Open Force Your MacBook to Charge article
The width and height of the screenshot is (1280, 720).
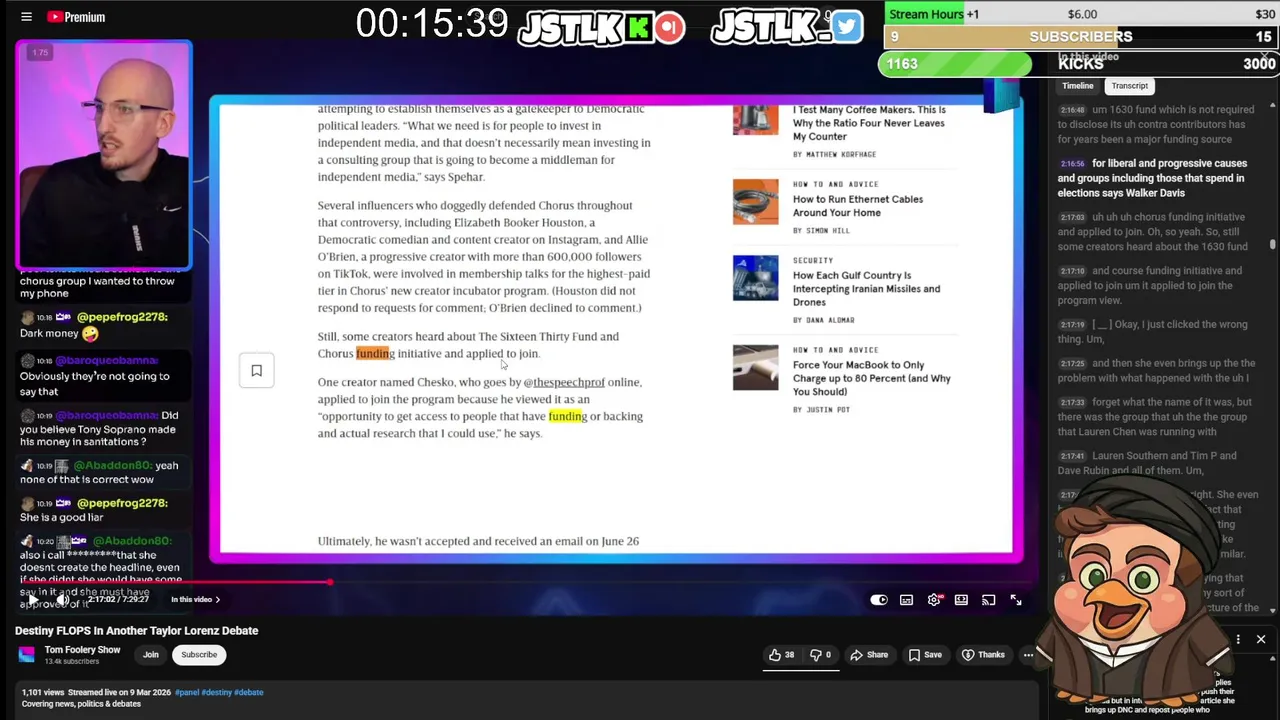click(871, 378)
